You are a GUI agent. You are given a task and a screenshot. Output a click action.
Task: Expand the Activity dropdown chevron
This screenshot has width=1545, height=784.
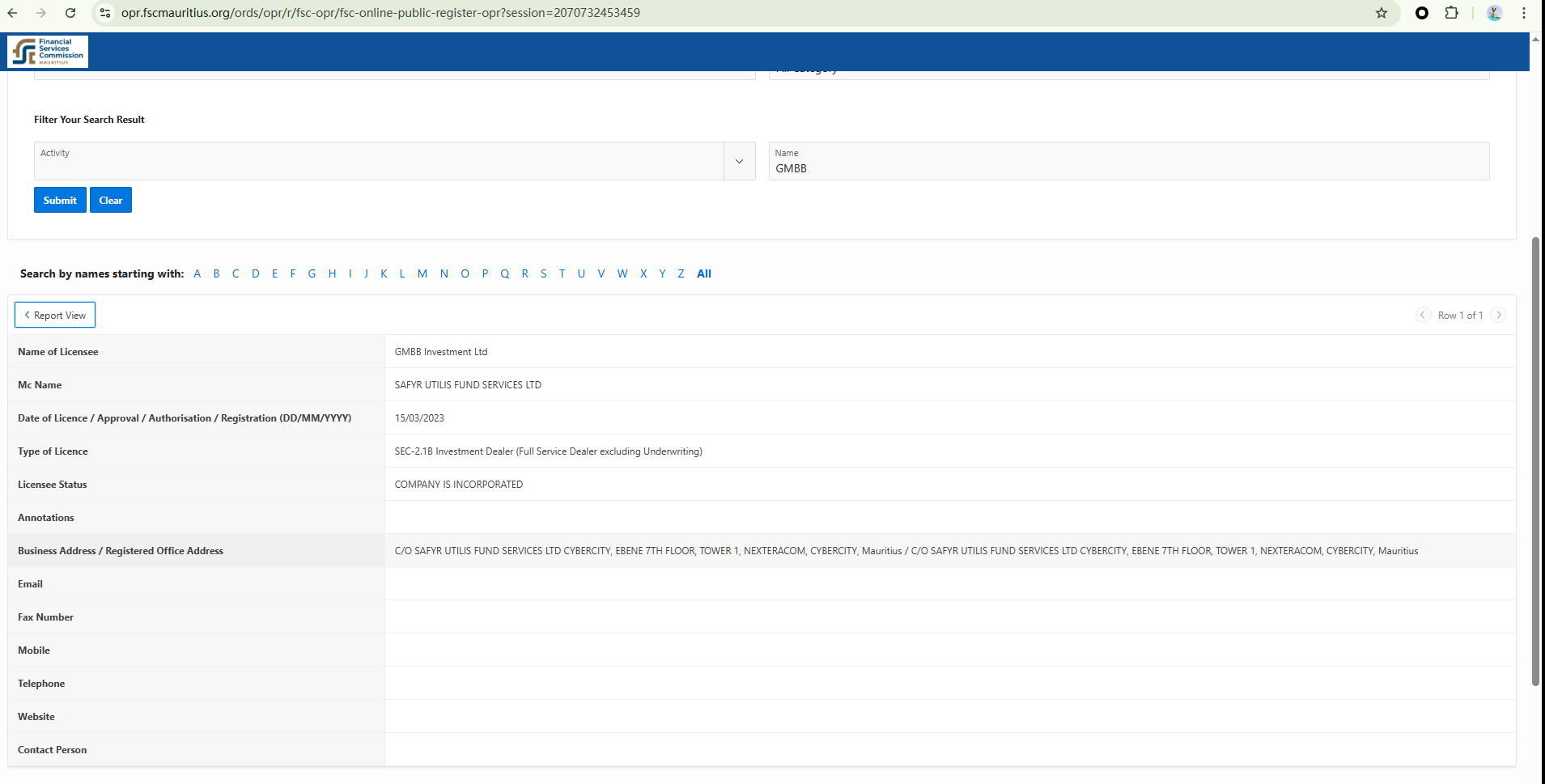click(739, 161)
